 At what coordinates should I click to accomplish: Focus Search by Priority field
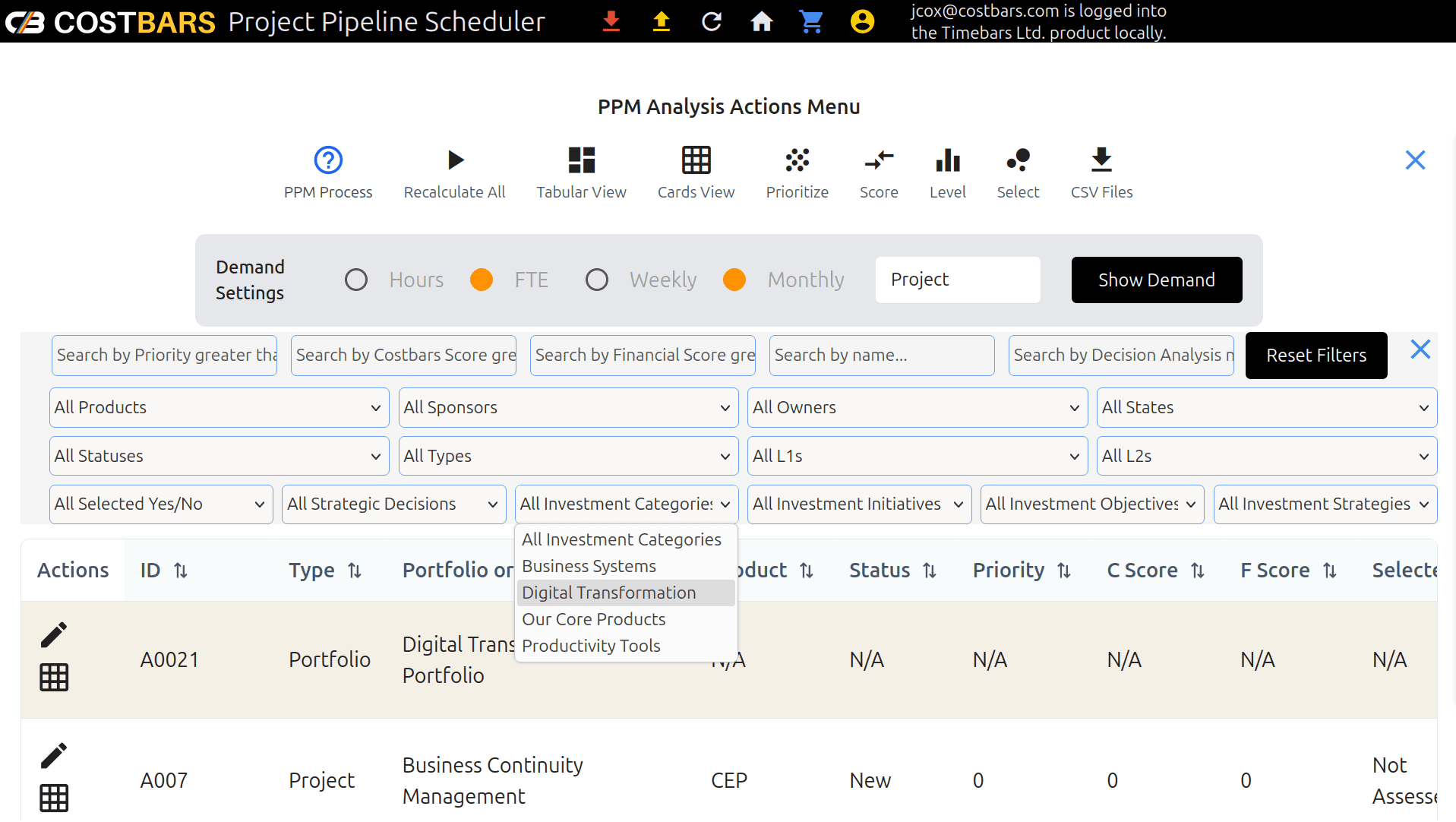click(x=165, y=356)
